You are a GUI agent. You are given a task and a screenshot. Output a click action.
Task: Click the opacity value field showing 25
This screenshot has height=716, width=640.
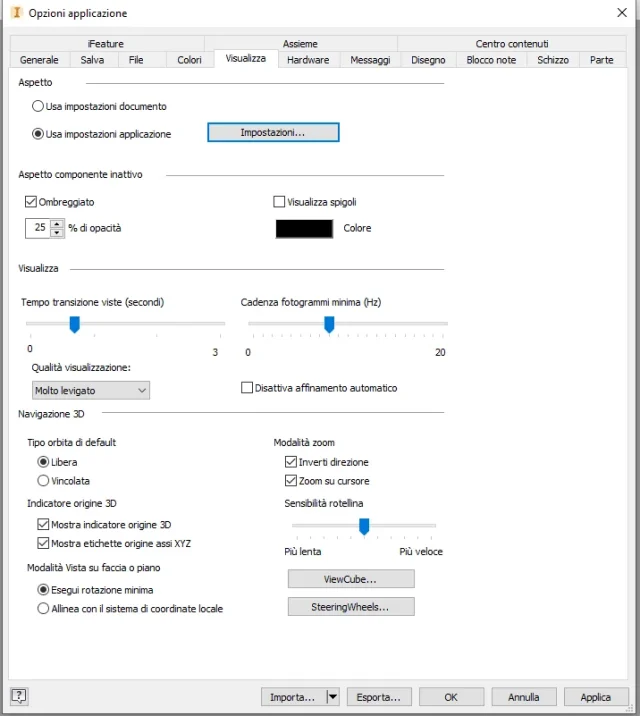[38, 228]
